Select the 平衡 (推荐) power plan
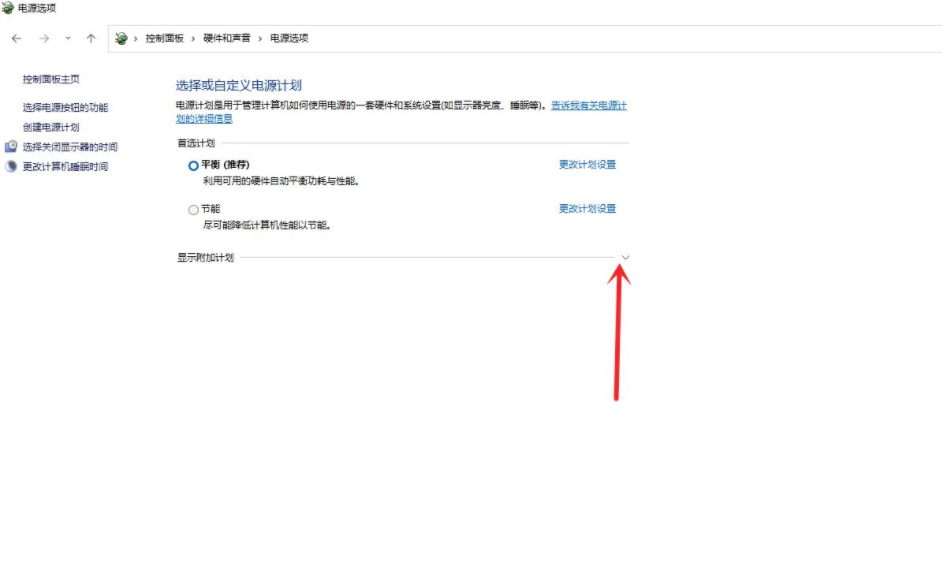The width and height of the screenshot is (942, 578). (x=194, y=166)
